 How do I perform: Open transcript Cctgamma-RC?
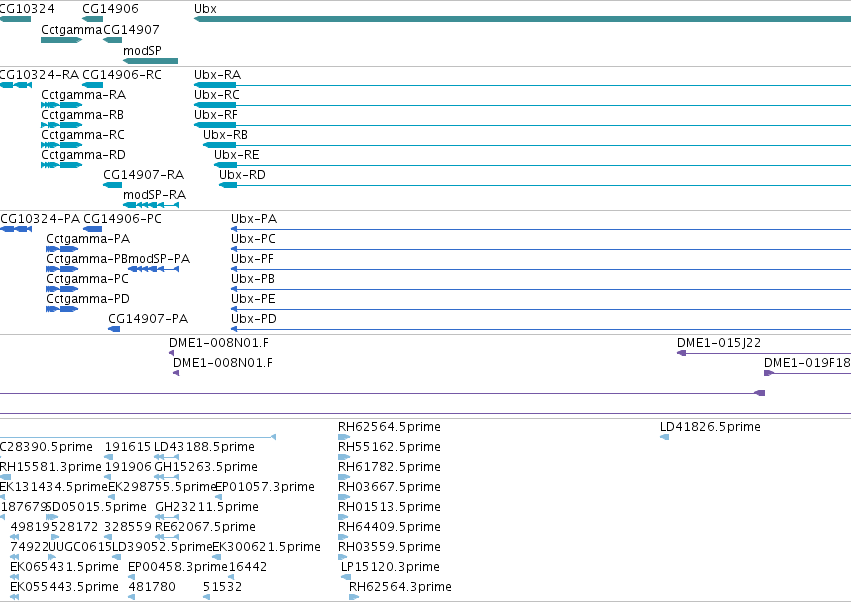point(61,145)
